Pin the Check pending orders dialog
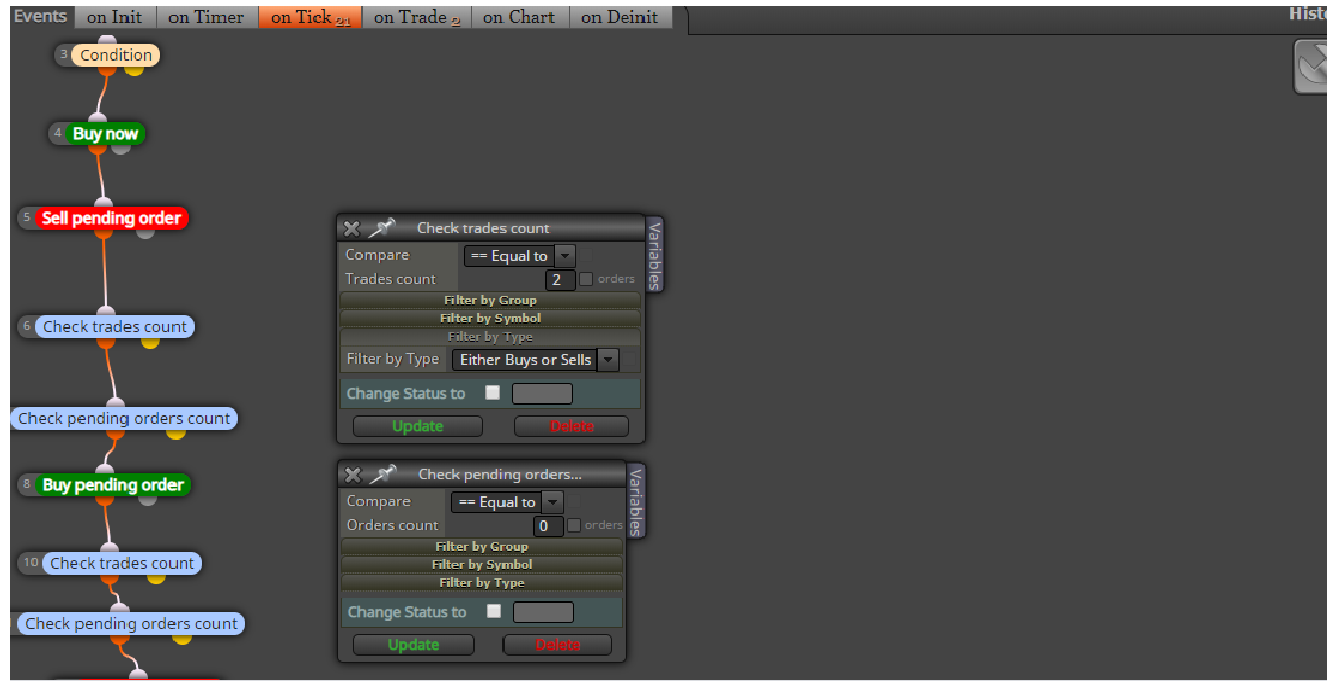The height and width of the screenshot is (686, 1330). click(382, 473)
